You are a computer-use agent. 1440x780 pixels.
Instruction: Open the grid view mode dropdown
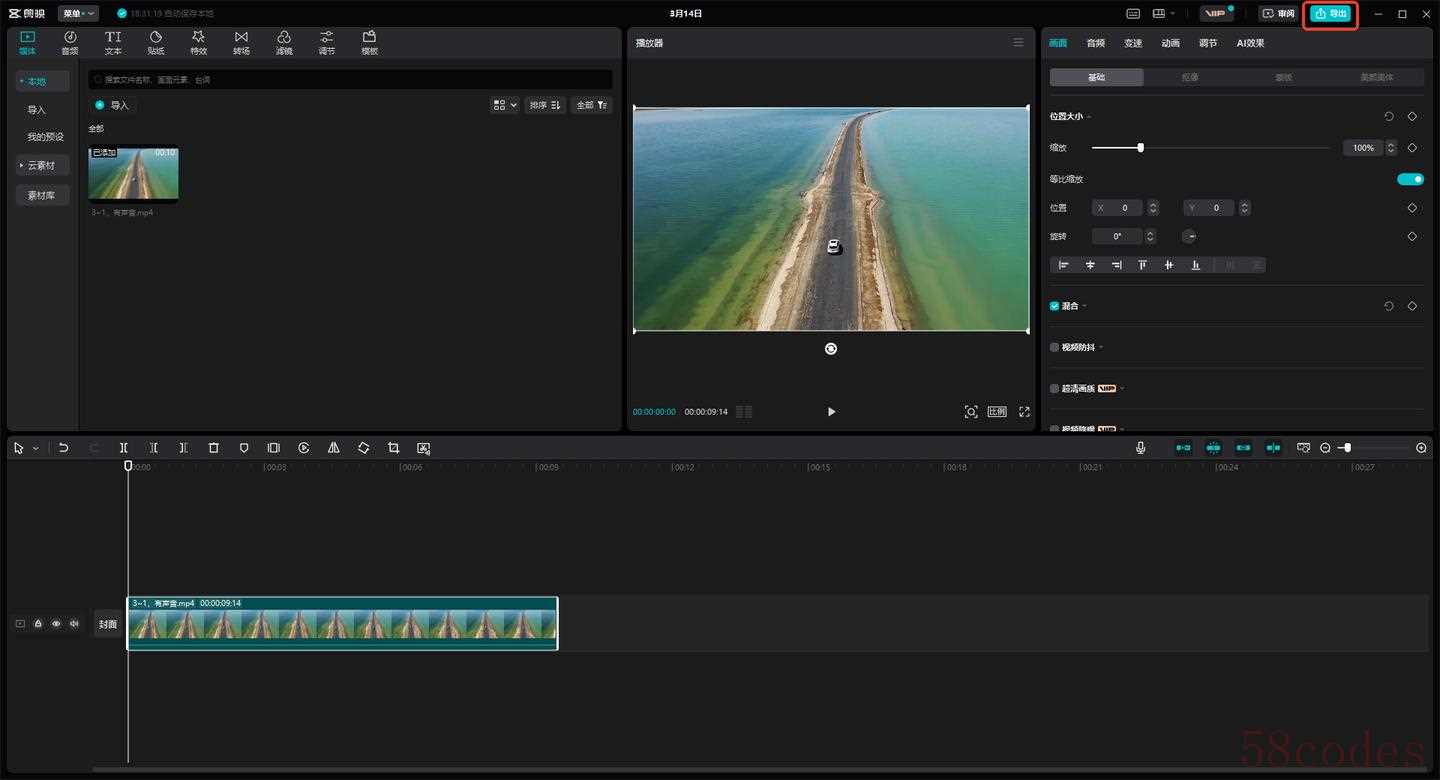tap(505, 105)
